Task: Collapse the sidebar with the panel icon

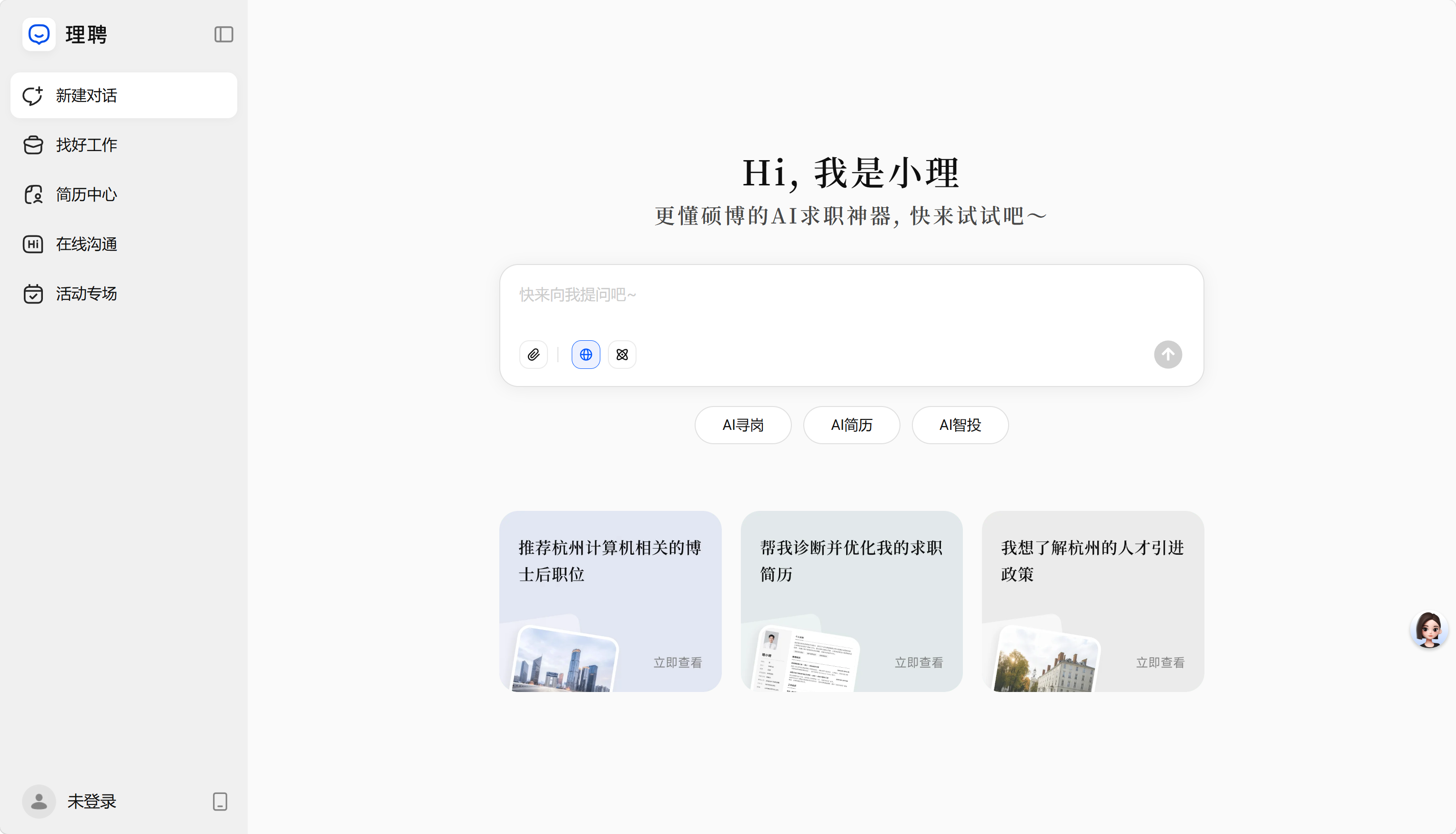Action: pos(223,34)
